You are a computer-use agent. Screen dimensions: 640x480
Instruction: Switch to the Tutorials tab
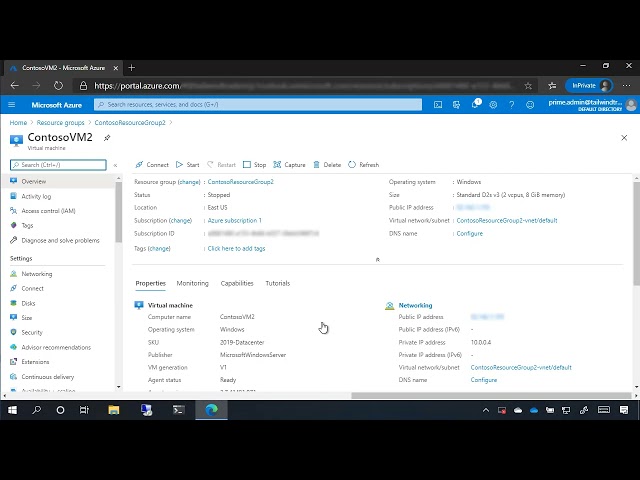[x=278, y=283]
